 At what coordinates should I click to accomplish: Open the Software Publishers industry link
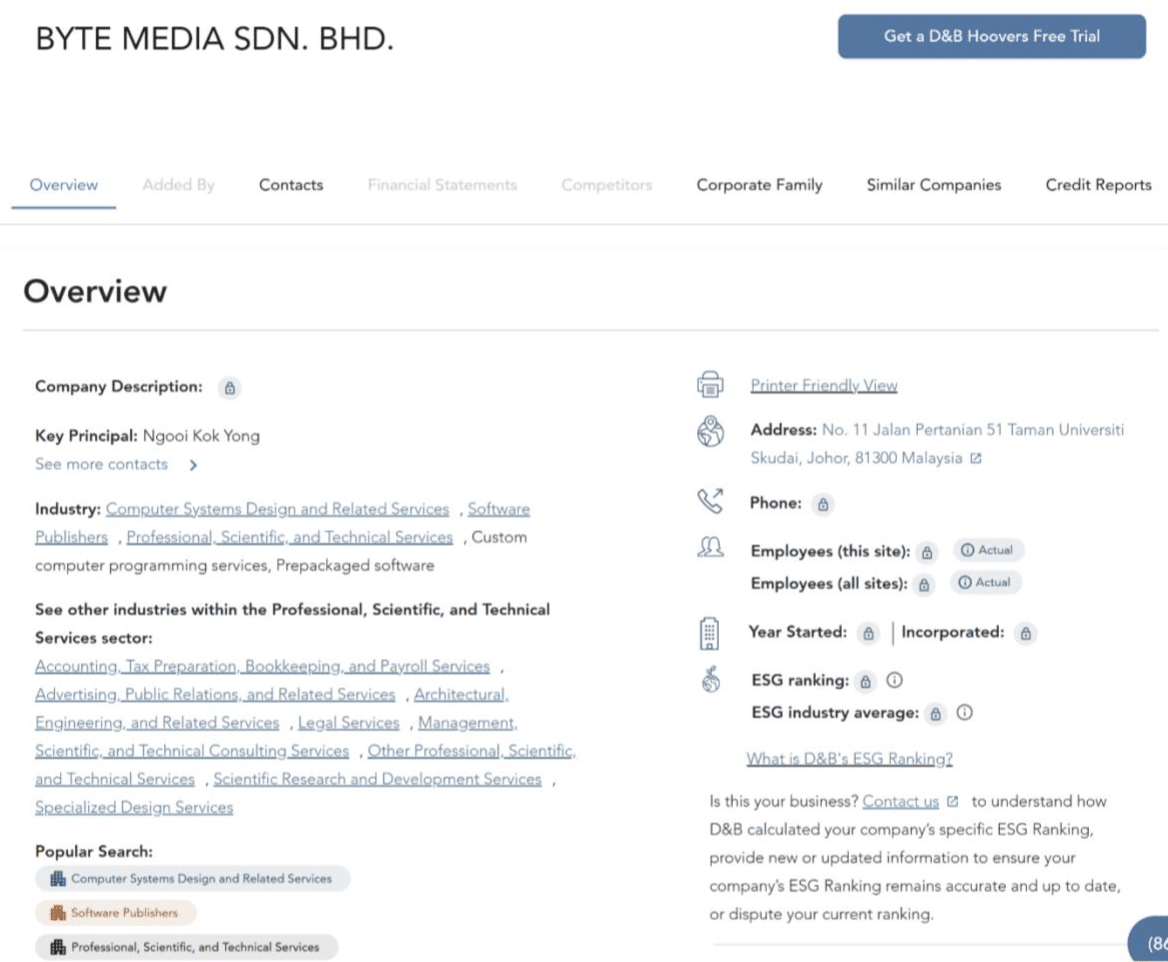[498, 509]
